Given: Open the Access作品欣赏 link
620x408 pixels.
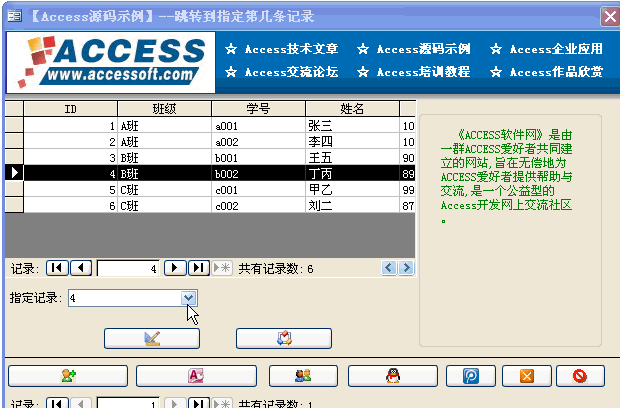Looking at the screenshot, I should tap(556, 72).
